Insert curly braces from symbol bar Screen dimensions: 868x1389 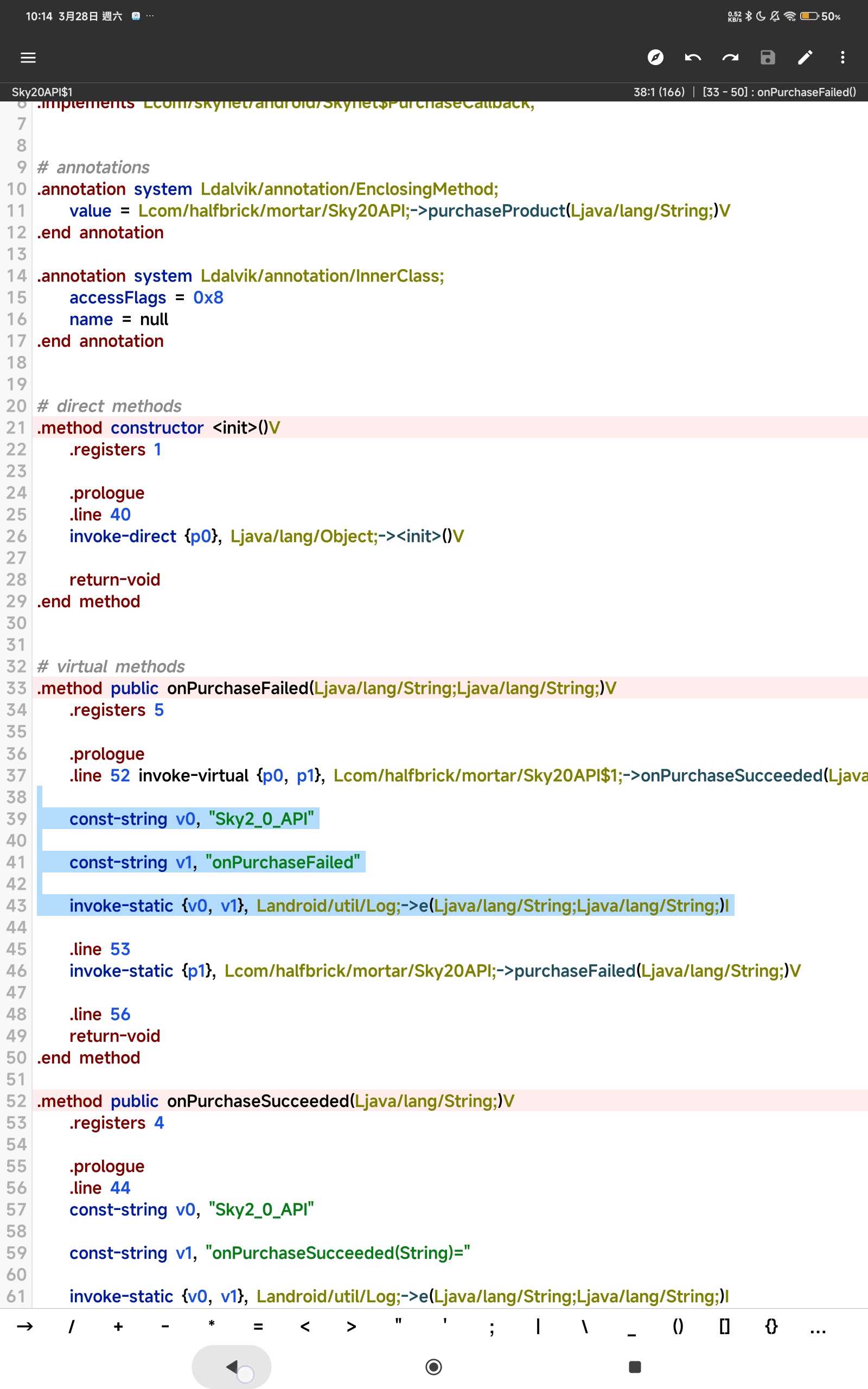point(771,1327)
